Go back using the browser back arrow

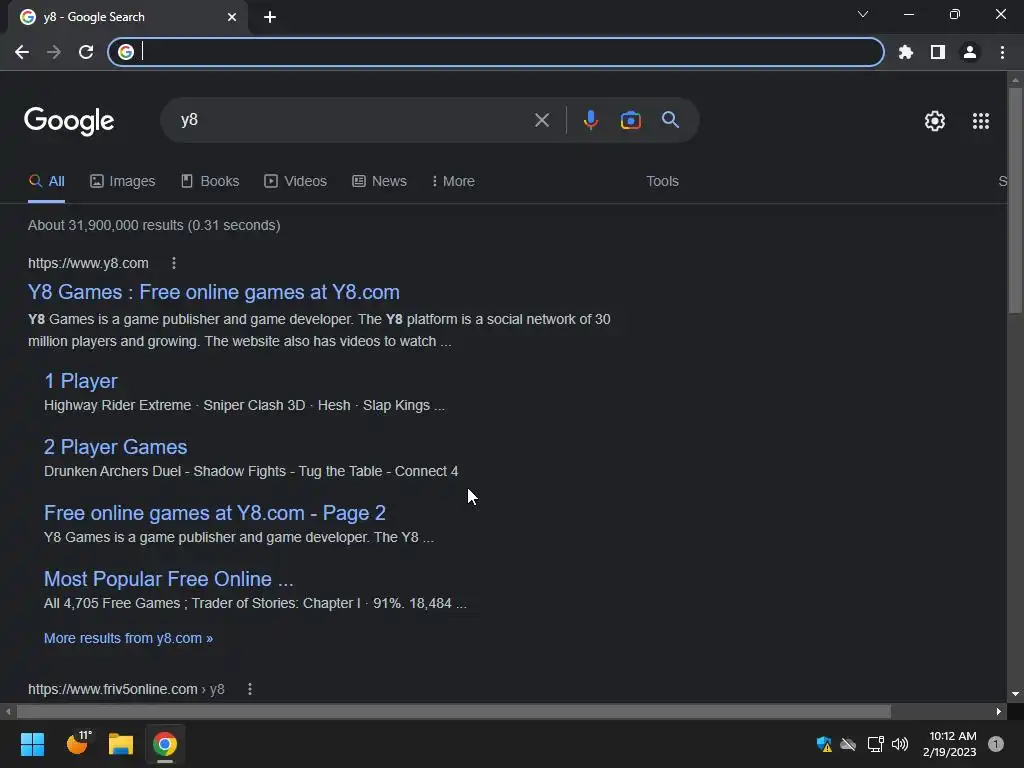coord(22,52)
